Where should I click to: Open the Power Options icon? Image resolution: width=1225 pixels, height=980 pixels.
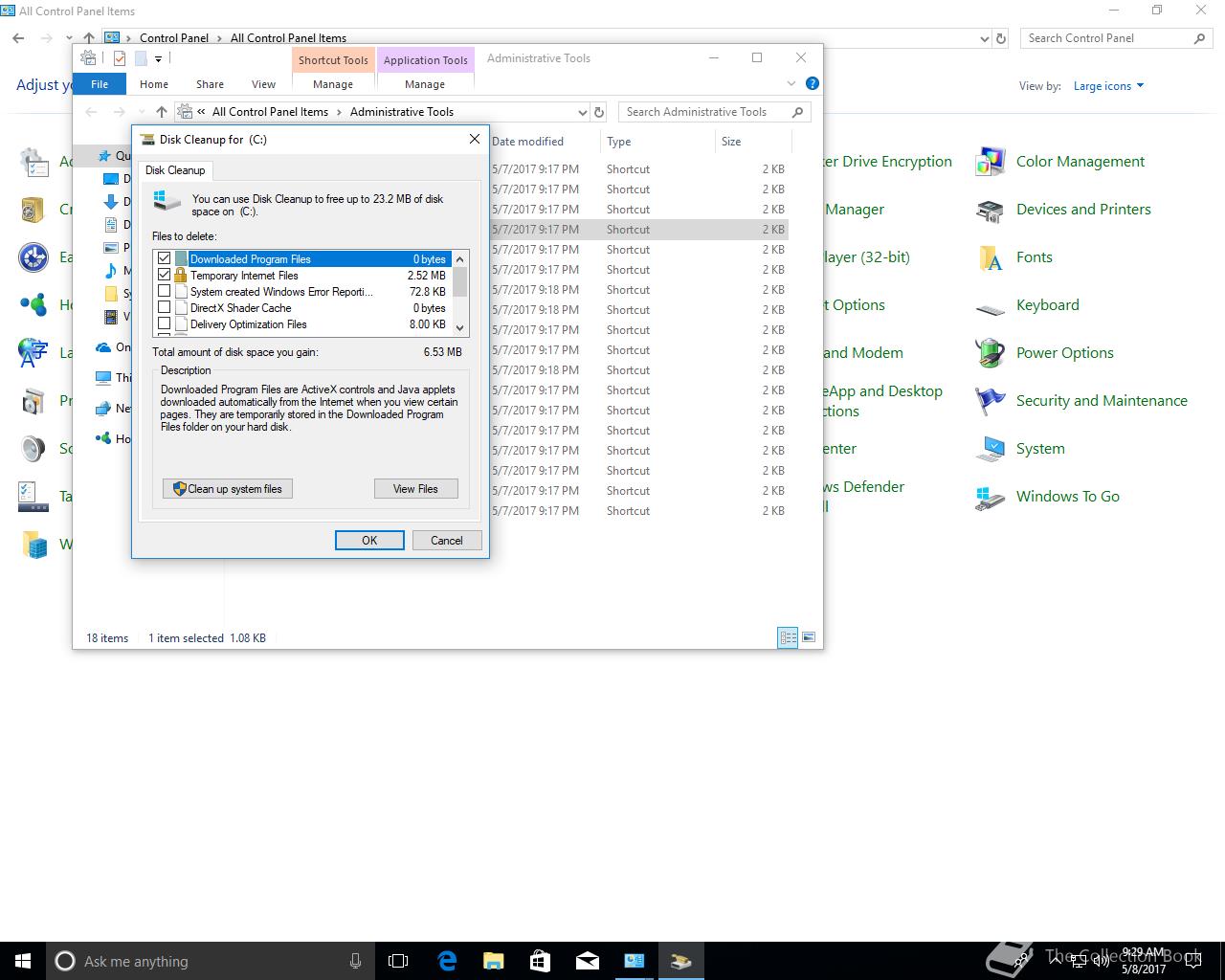[x=990, y=353]
